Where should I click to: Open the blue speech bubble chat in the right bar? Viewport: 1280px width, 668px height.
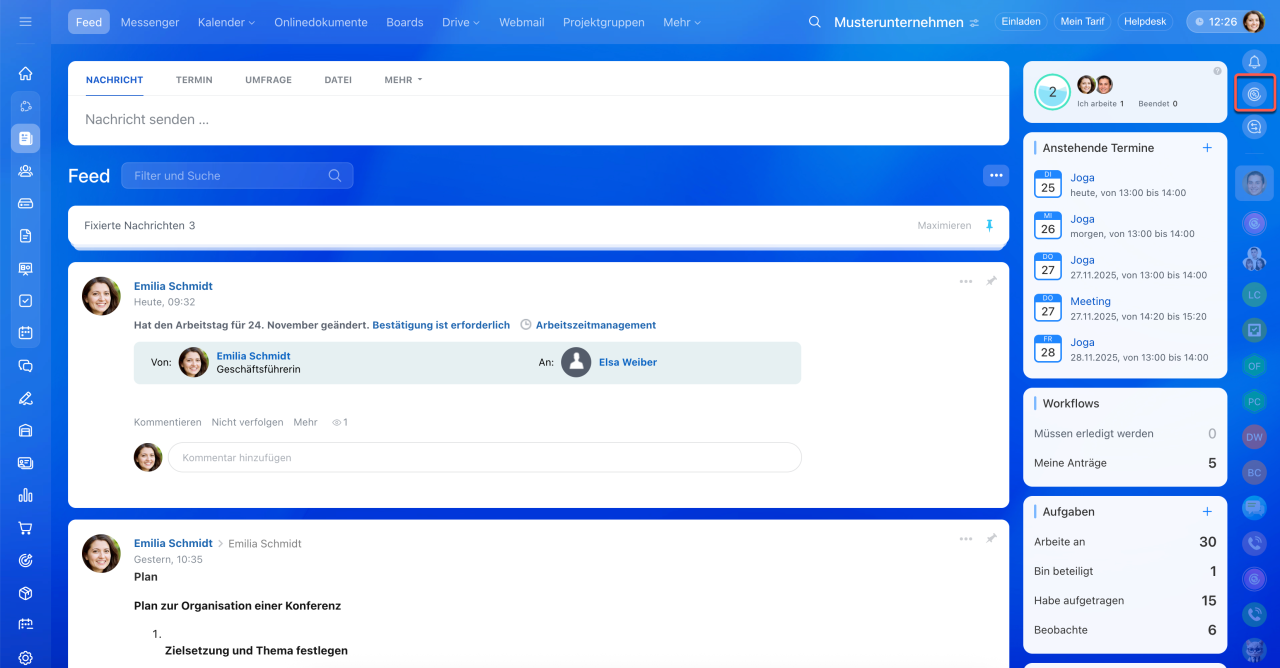(1254, 508)
